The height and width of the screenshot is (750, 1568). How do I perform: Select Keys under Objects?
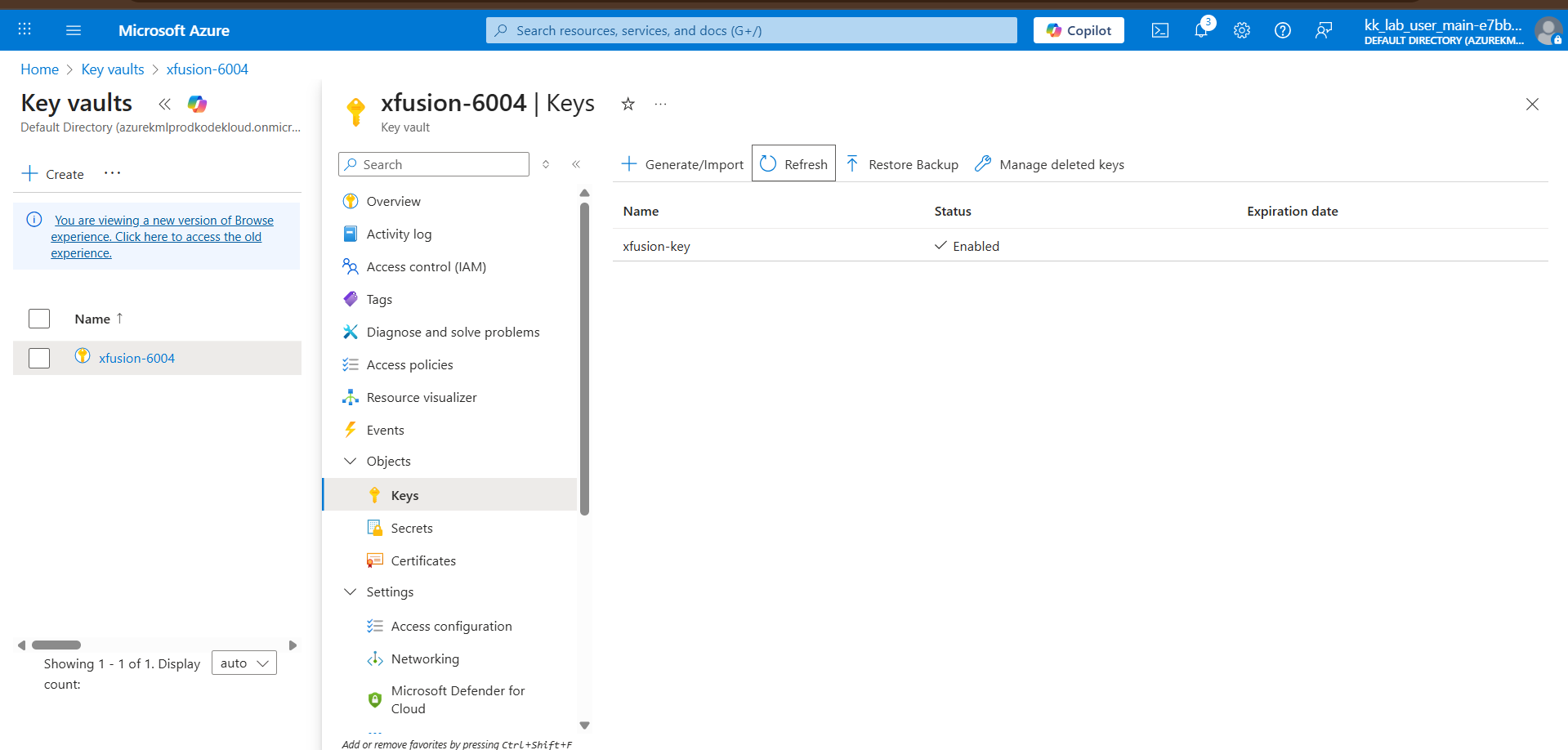click(x=449, y=495)
